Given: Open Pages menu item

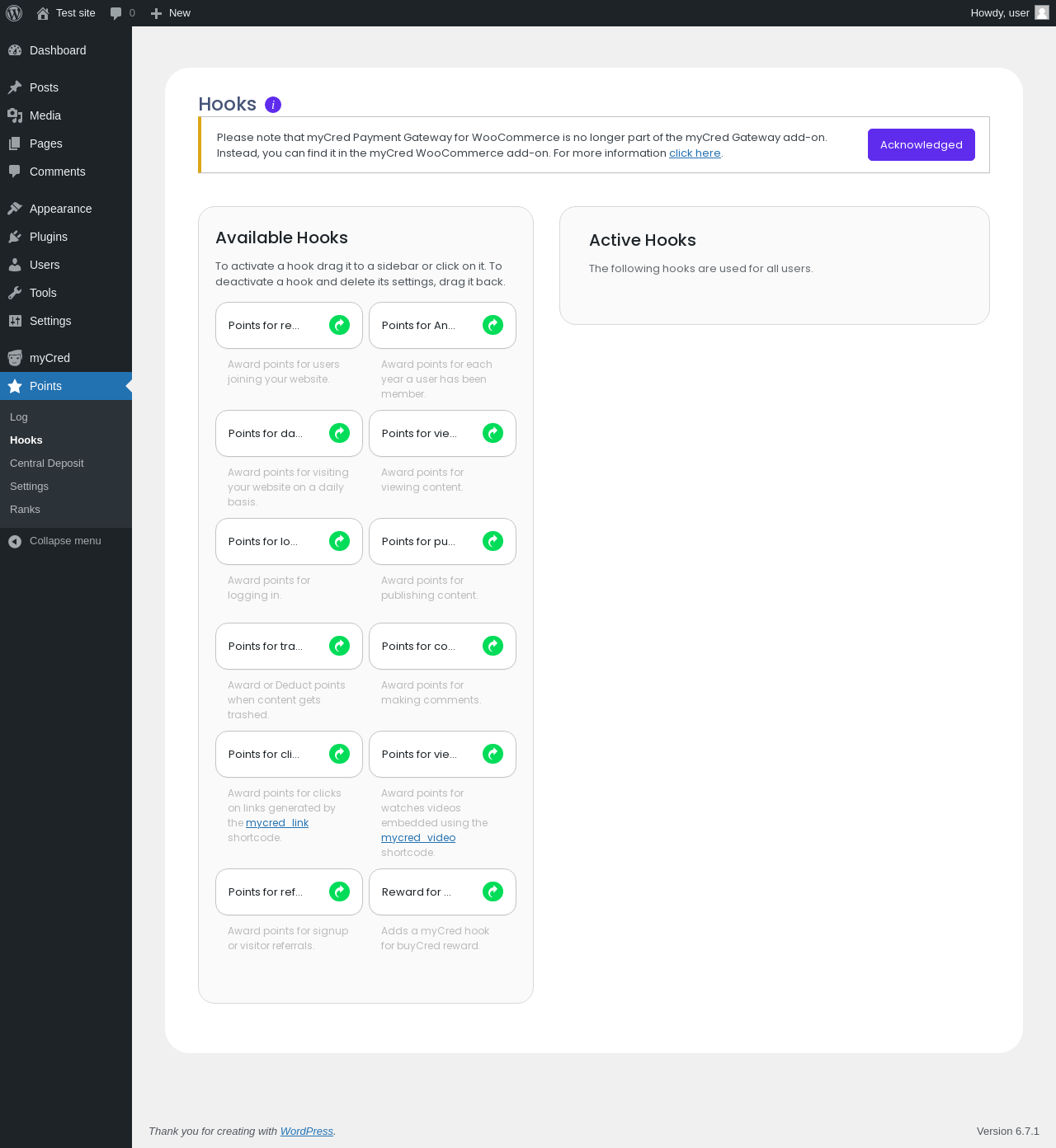Looking at the screenshot, I should click(x=66, y=143).
